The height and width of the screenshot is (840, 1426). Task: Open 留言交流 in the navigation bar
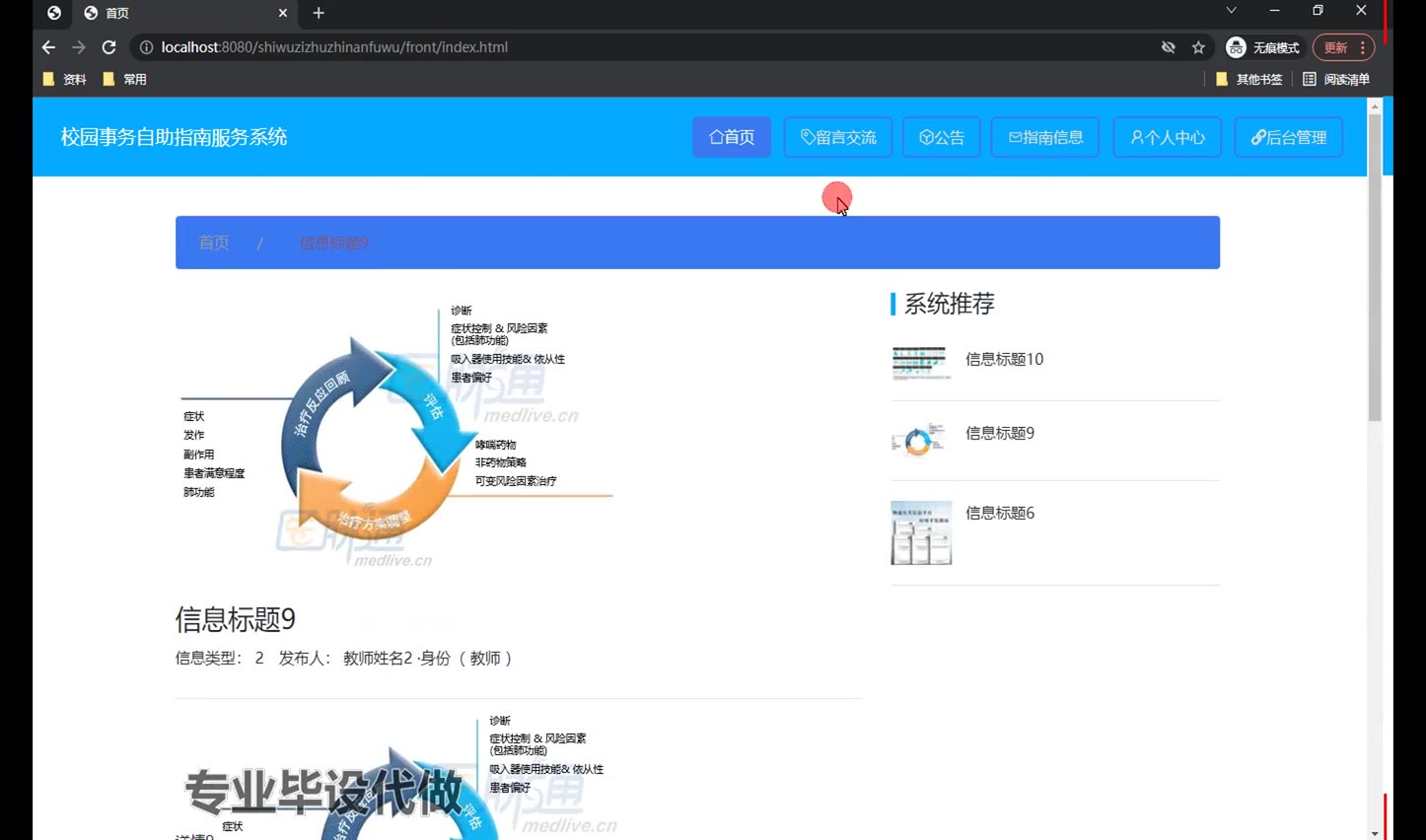pyautogui.click(x=838, y=137)
